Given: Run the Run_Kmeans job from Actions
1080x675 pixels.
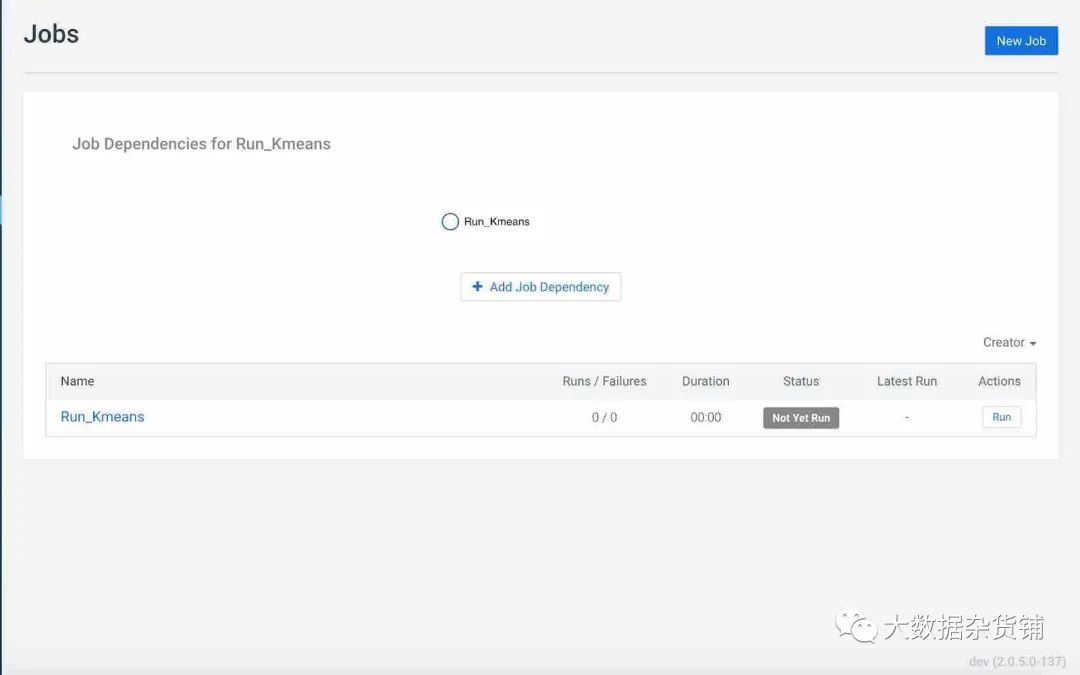Looking at the screenshot, I should click(x=1001, y=417).
